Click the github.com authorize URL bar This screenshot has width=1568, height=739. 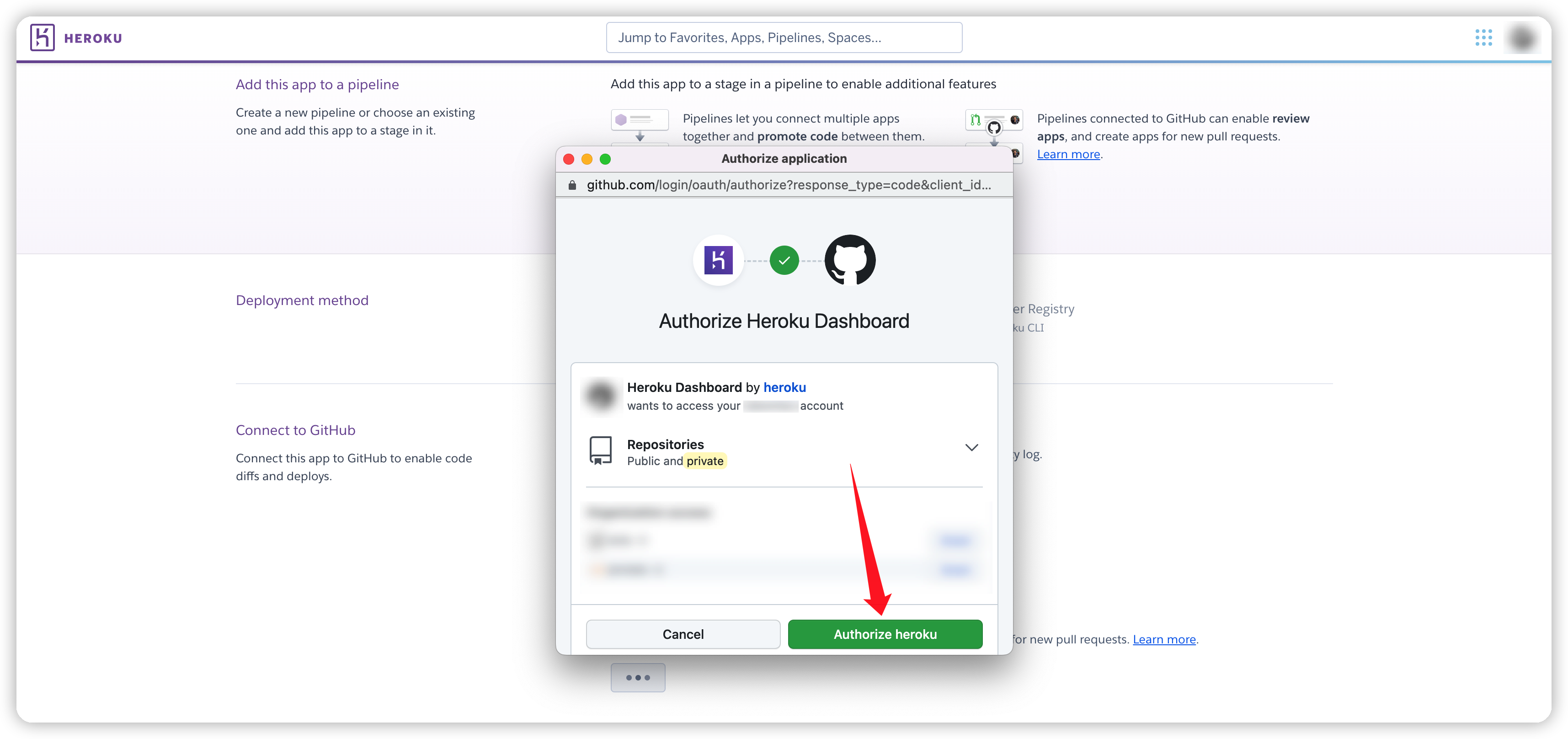pos(788,185)
